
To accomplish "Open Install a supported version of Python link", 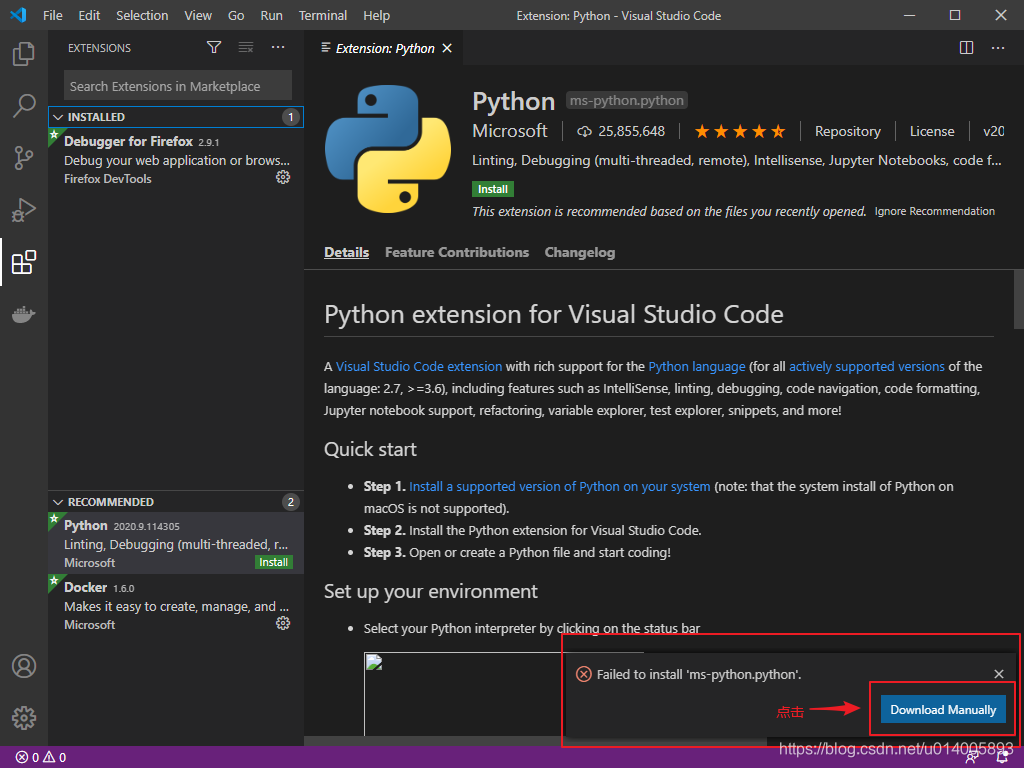I will 560,487.
